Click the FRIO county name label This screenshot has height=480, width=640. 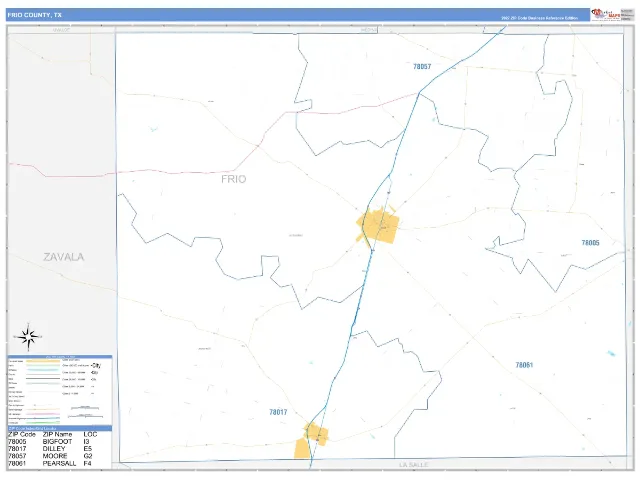233,179
